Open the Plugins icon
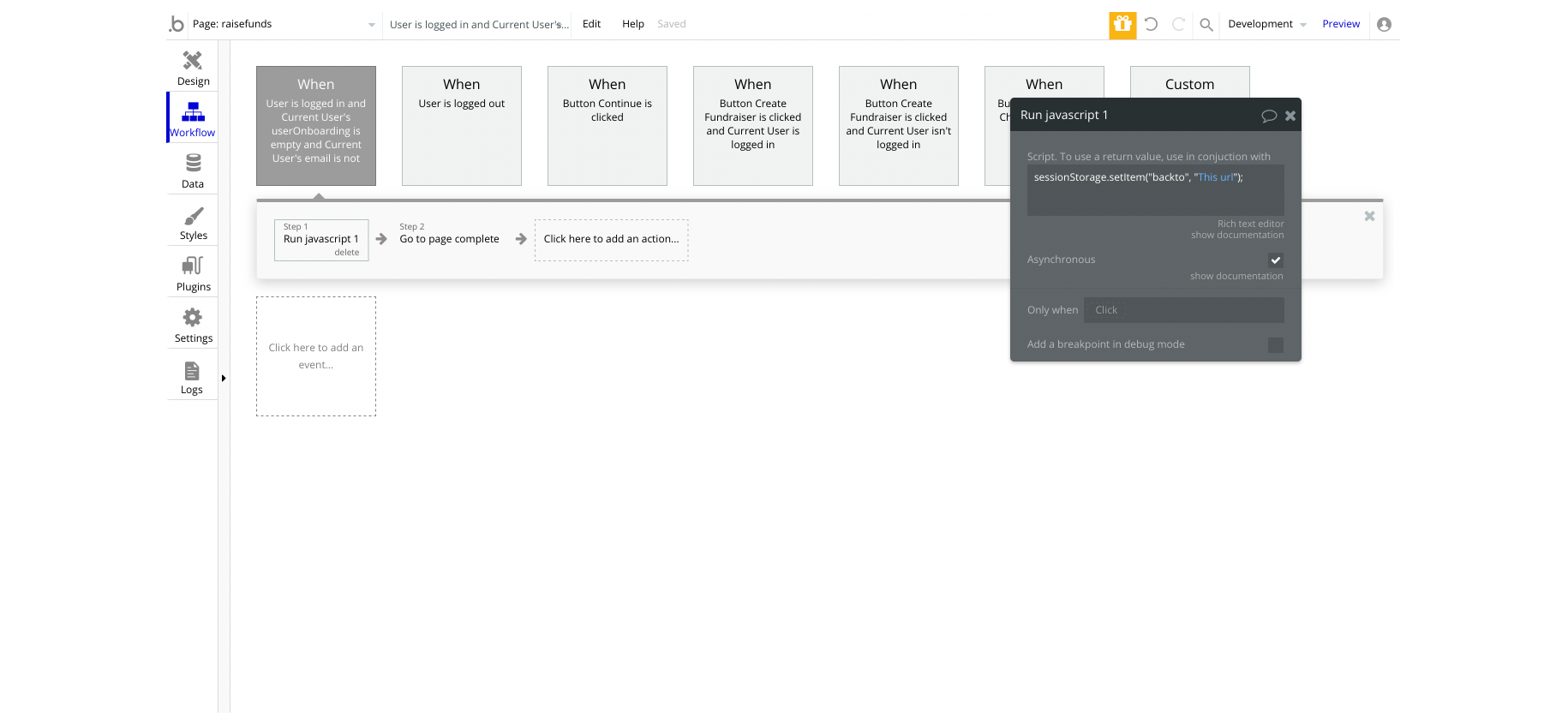This screenshot has height=723, width=1568. click(193, 266)
